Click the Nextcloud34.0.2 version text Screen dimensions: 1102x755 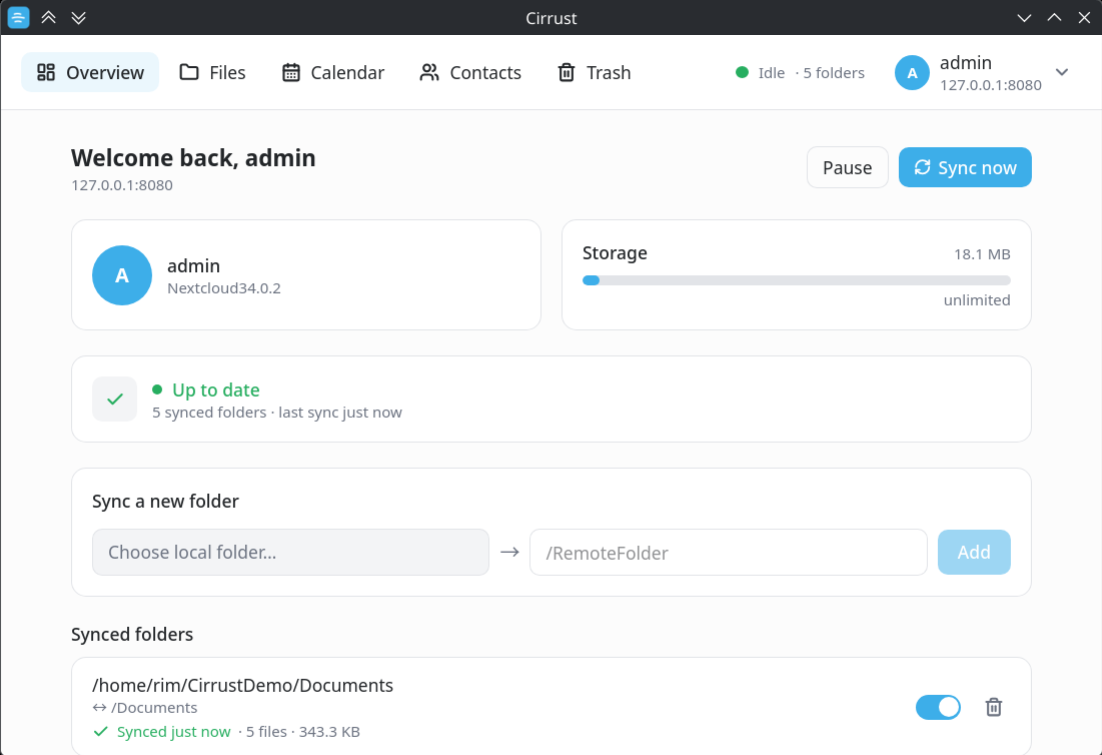223,288
